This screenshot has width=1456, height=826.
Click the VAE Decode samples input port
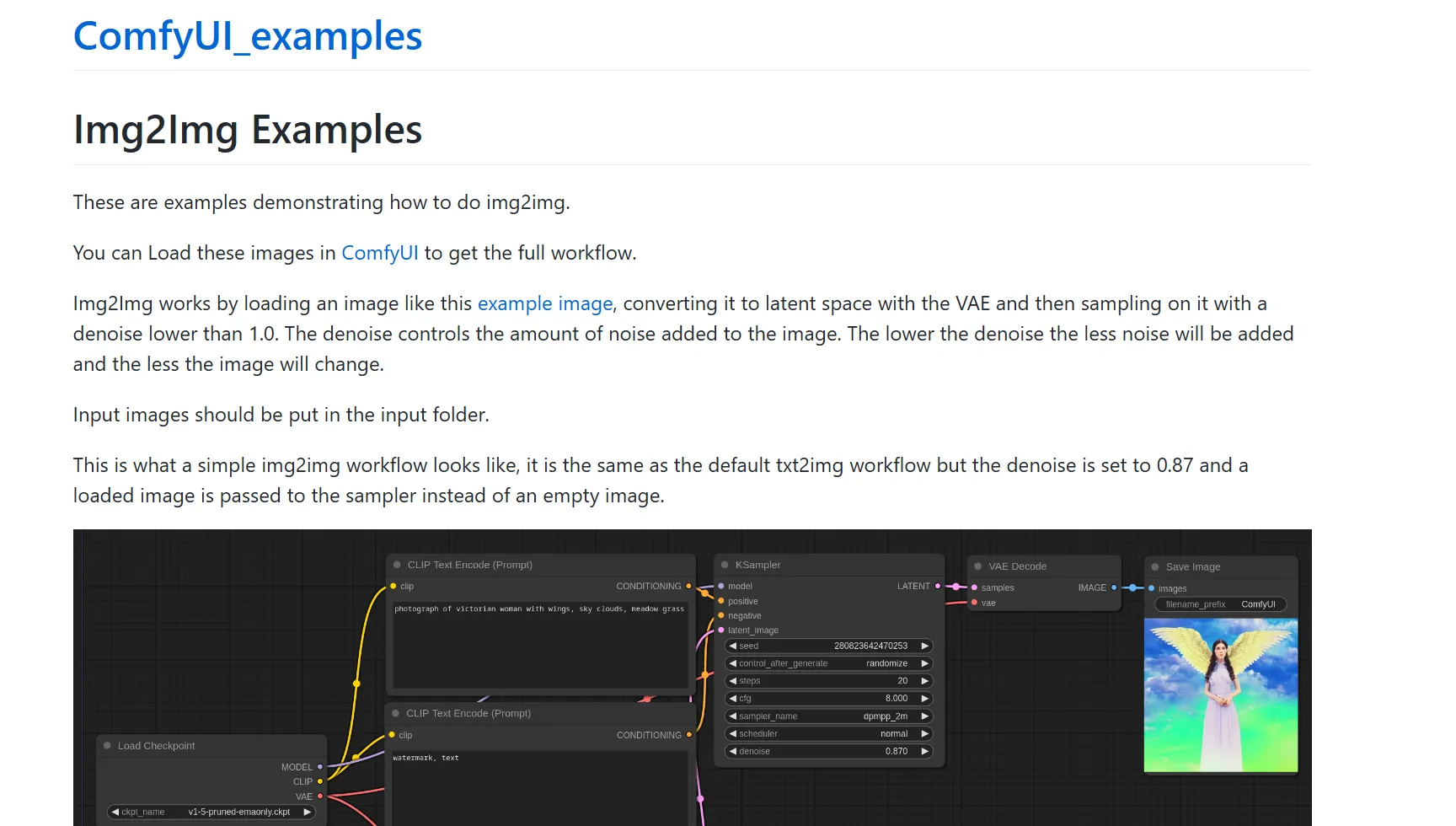(x=974, y=587)
